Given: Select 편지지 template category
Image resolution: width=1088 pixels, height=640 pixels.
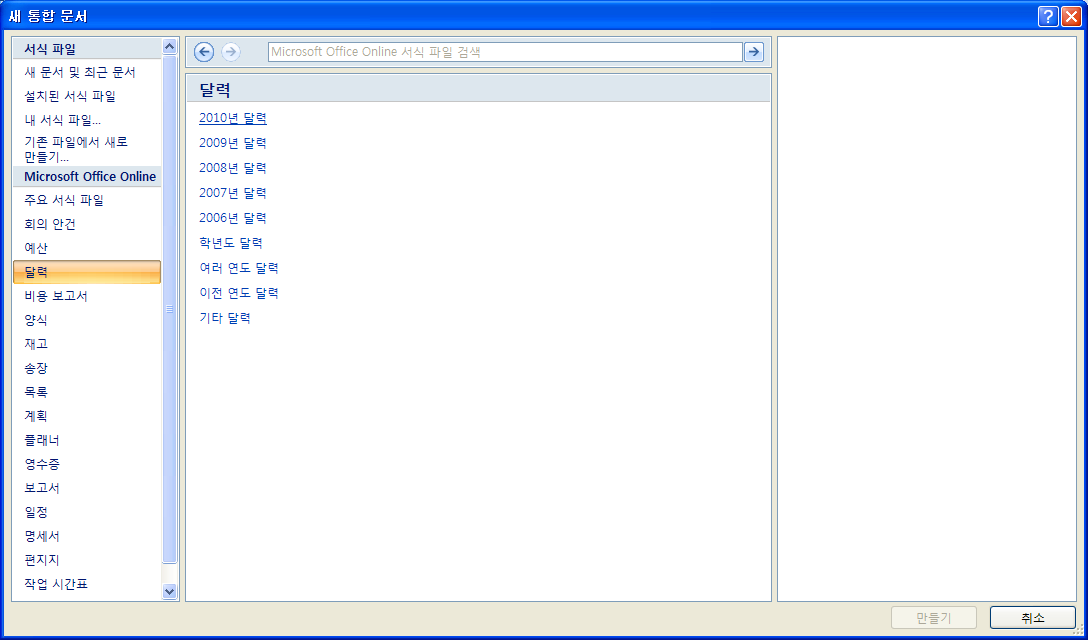Looking at the screenshot, I should click(87, 560).
